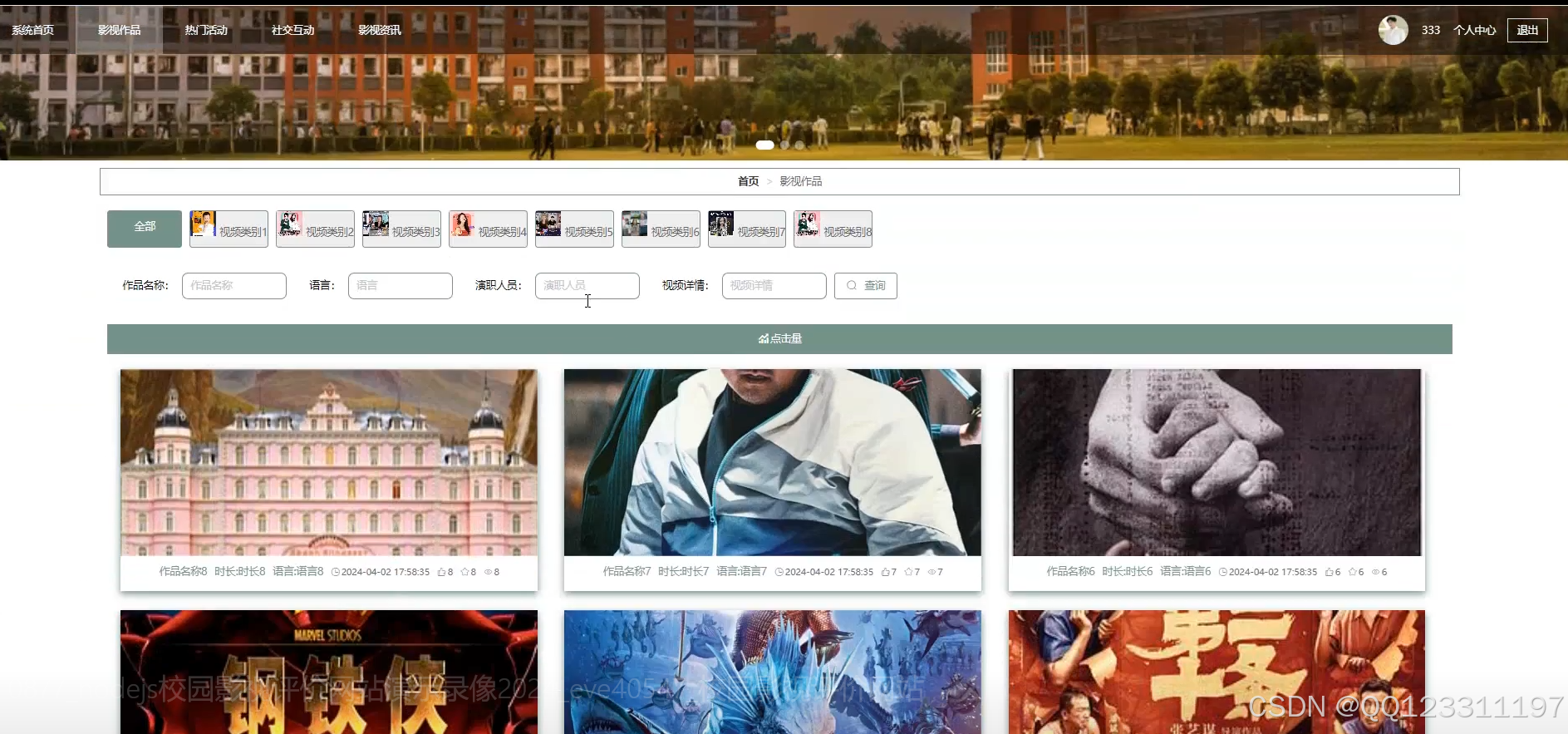Click the eye views icon for 作品名称6
Viewport: 1568px width, 734px height.
click(1375, 572)
